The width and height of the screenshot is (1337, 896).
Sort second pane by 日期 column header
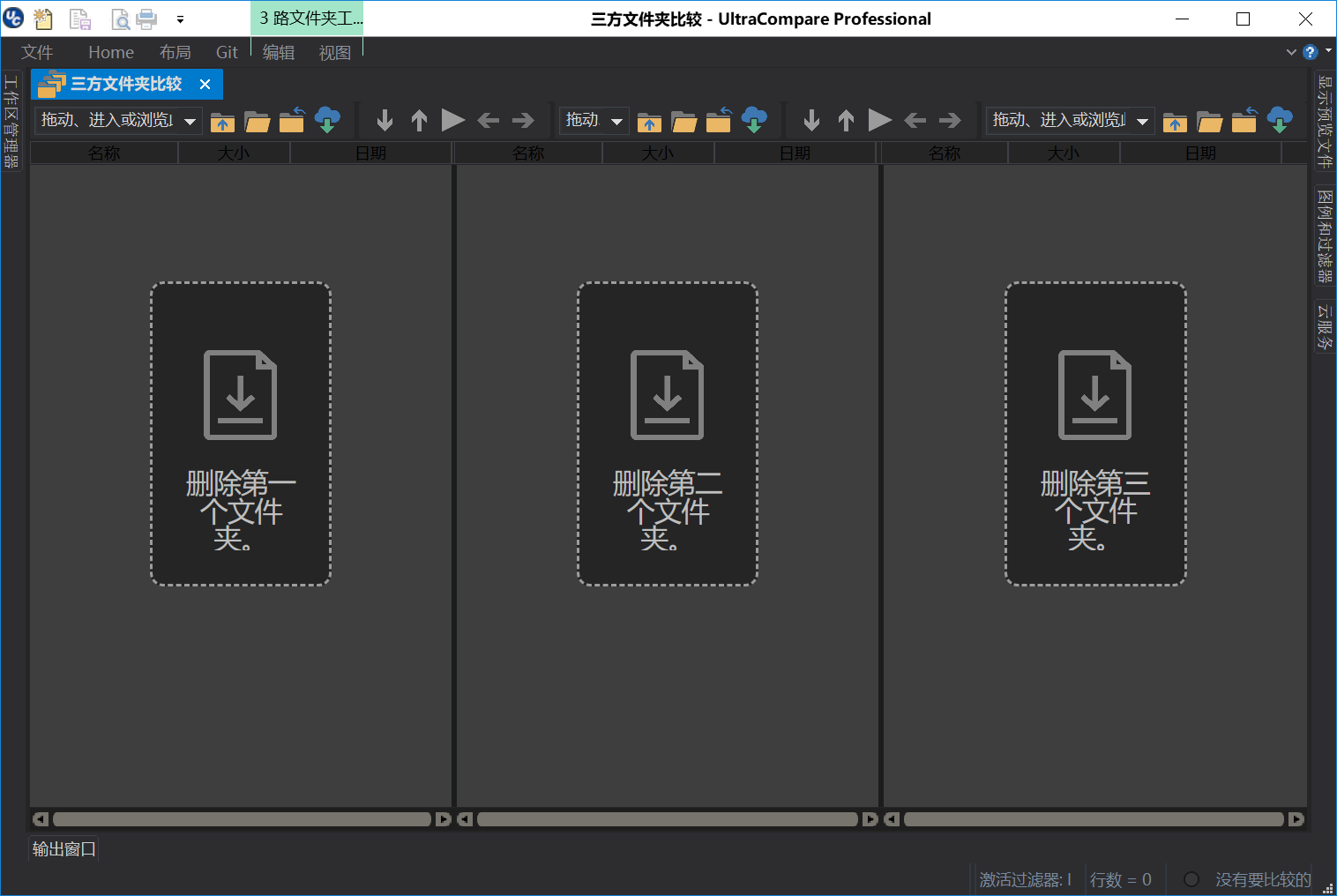click(795, 153)
